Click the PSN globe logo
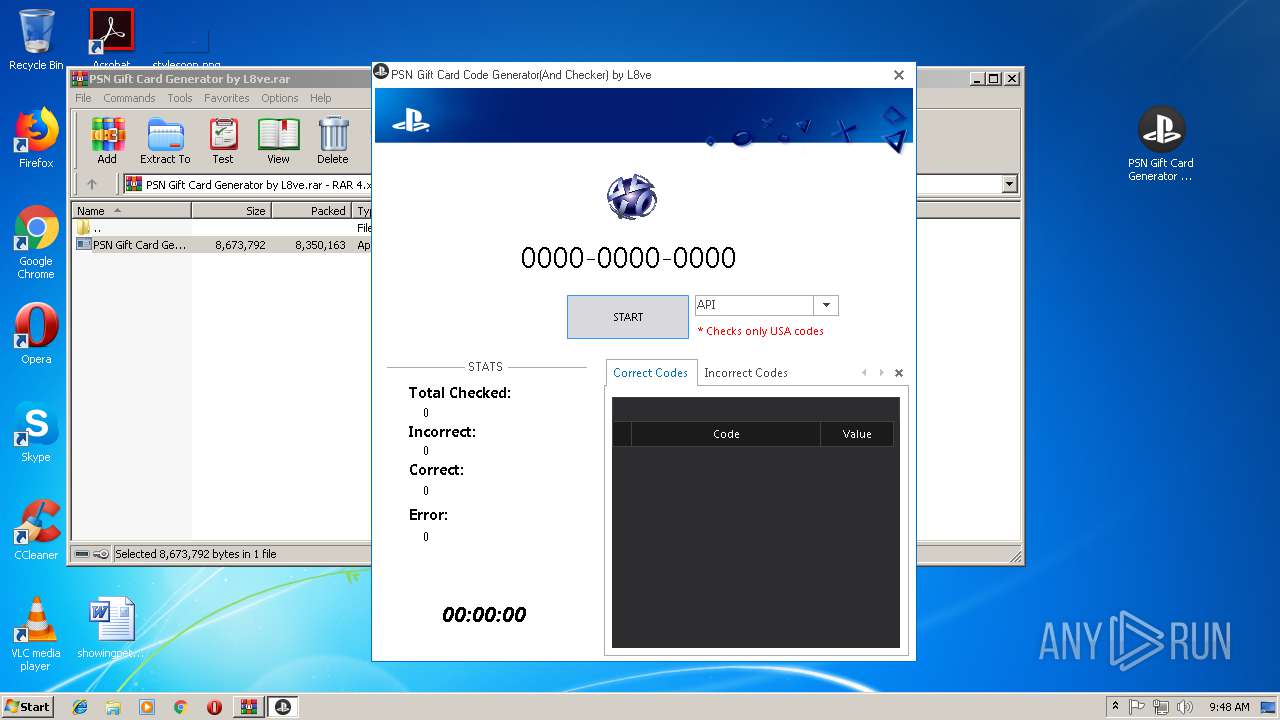Viewport: 1280px width, 720px height. coord(632,197)
